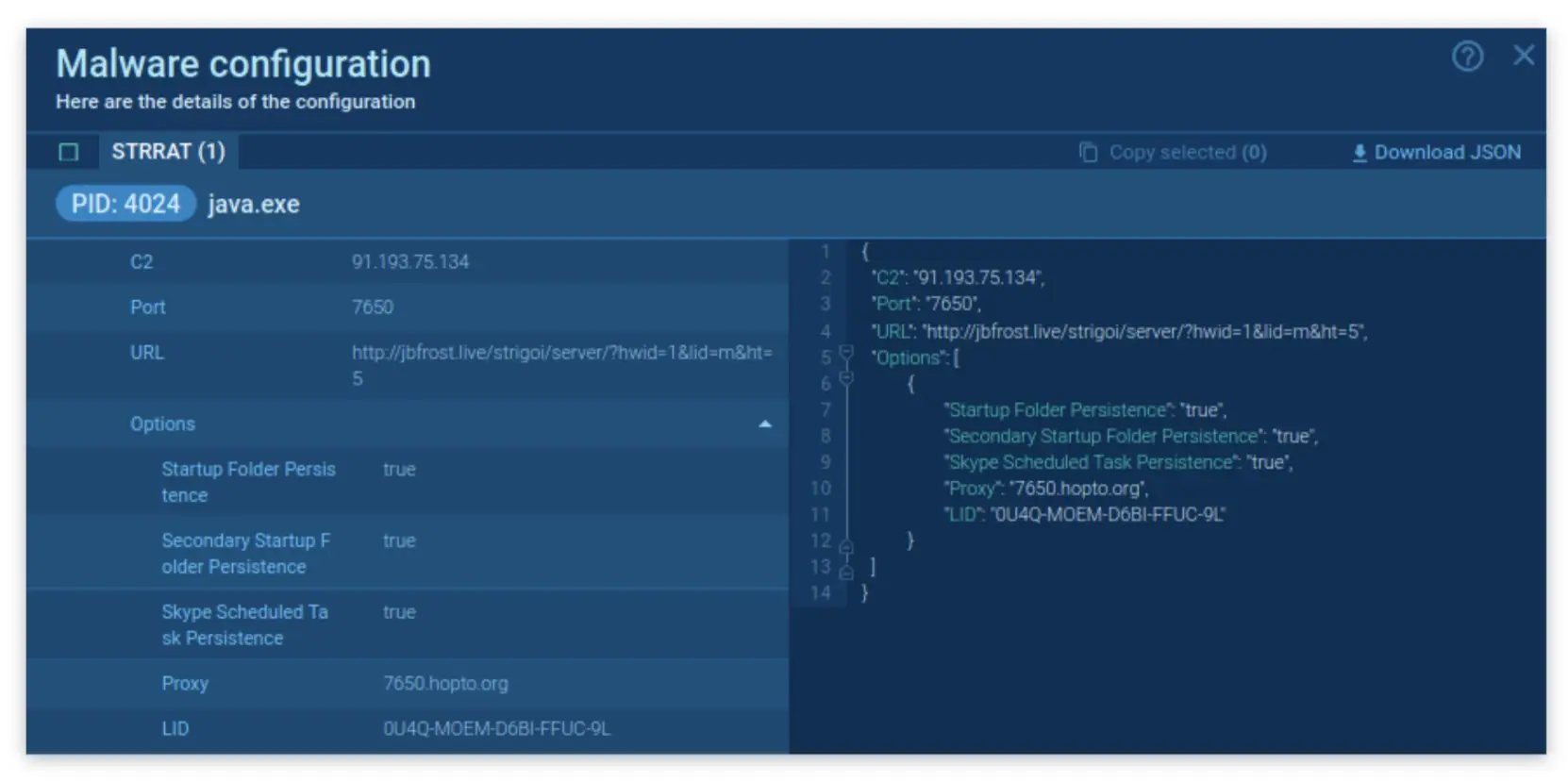Click the Download JSON arrow icon
This screenshot has width=1568, height=781.
click(1359, 153)
